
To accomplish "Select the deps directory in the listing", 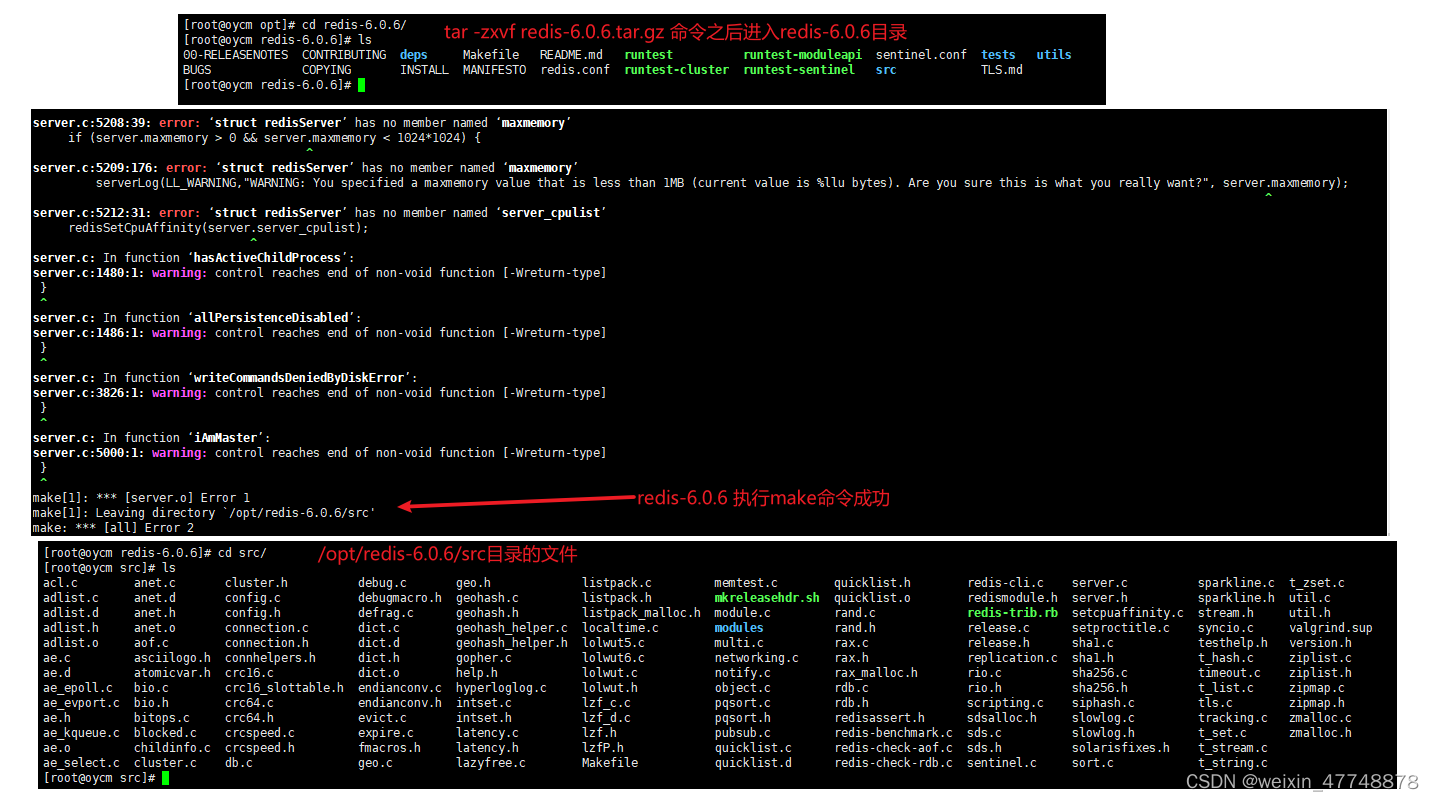I will [413, 54].
